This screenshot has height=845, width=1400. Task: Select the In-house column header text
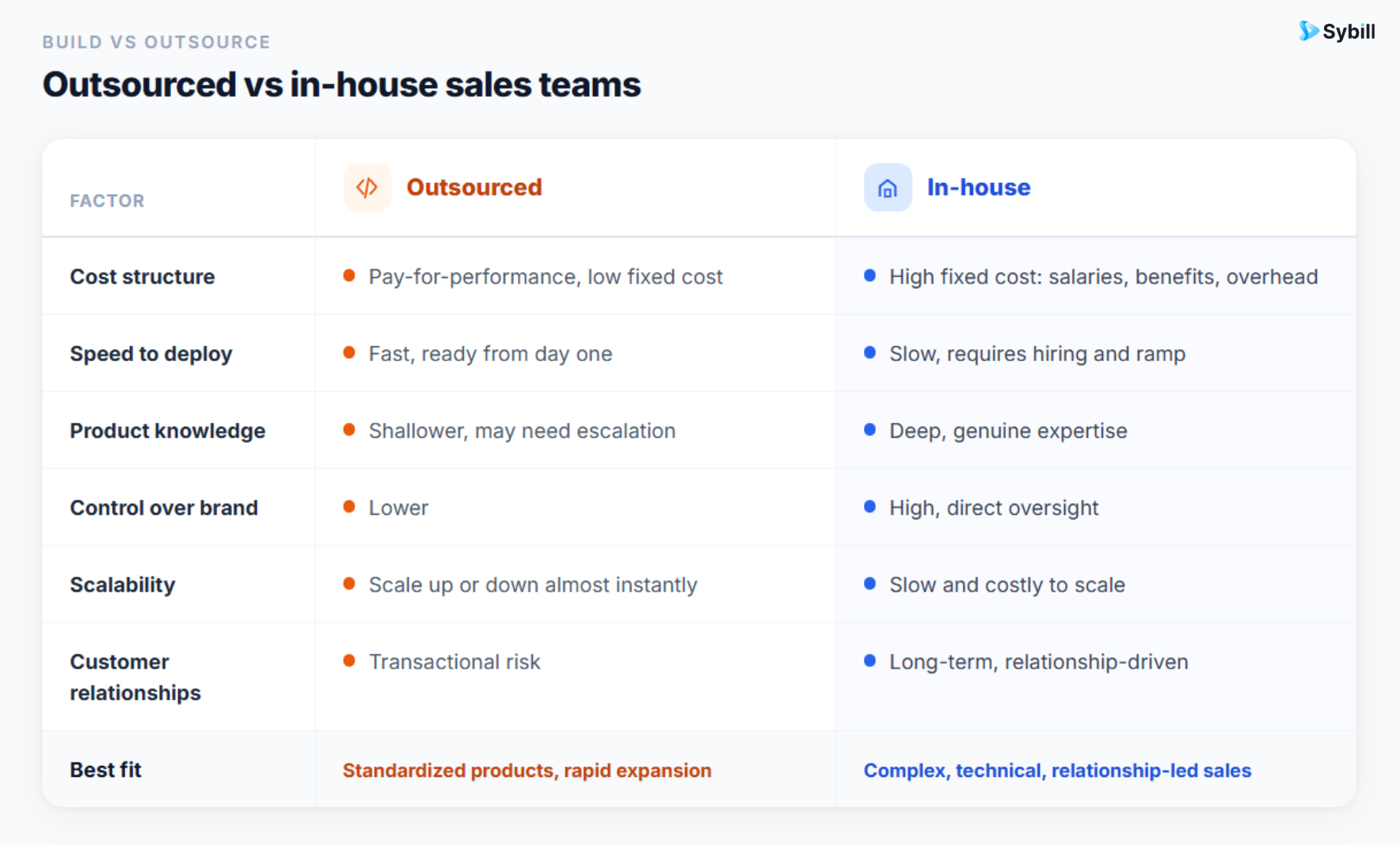[x=979, y=188]
